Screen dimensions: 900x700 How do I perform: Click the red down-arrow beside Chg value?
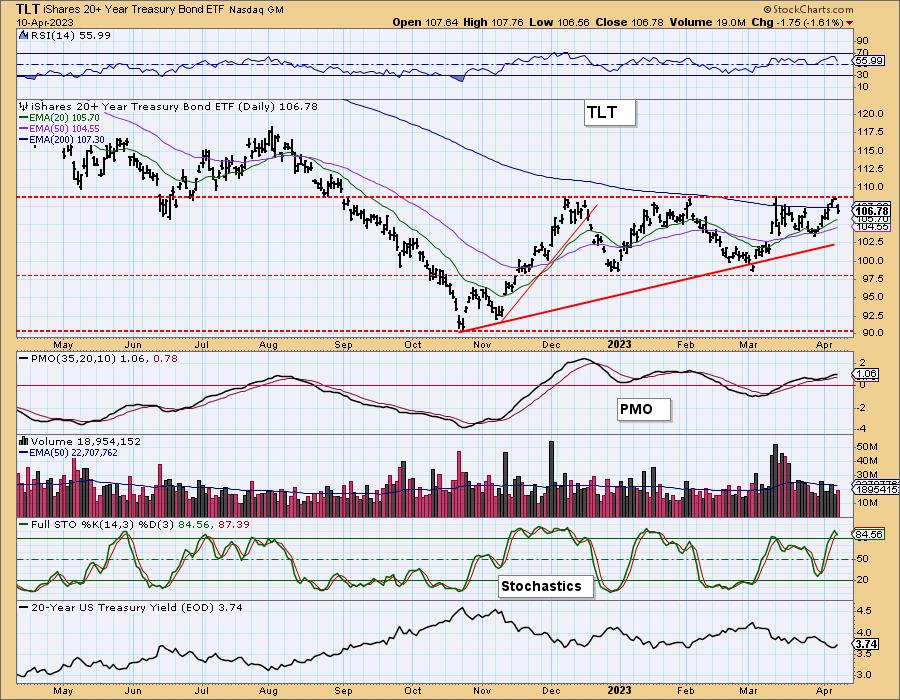coord(849,23)
